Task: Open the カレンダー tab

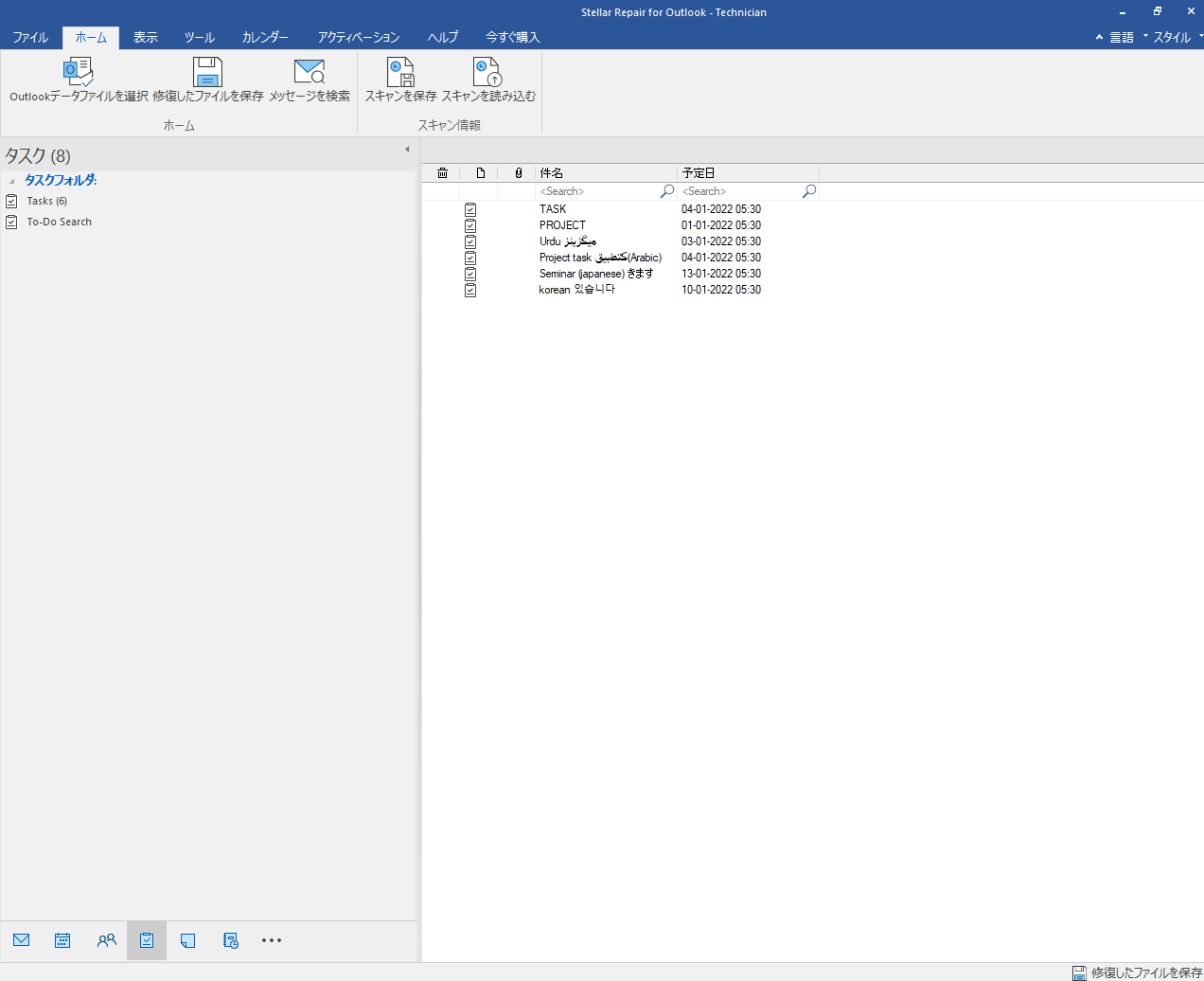Action: [265, 37]
